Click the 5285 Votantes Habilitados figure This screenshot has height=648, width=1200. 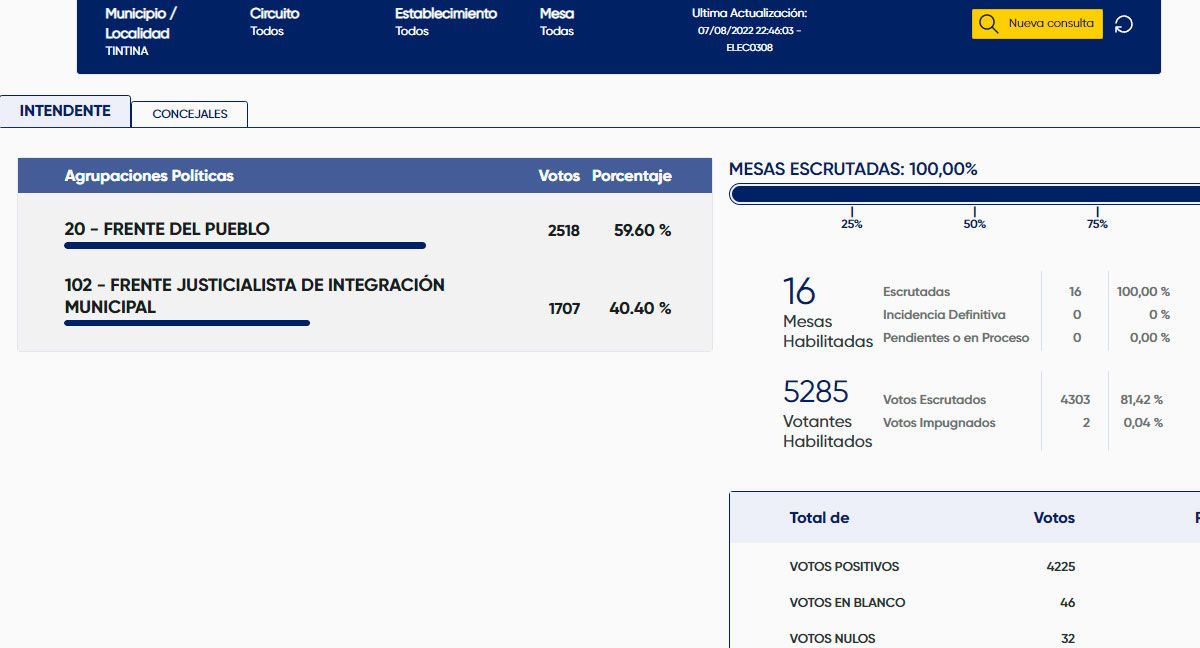point(815,391)
